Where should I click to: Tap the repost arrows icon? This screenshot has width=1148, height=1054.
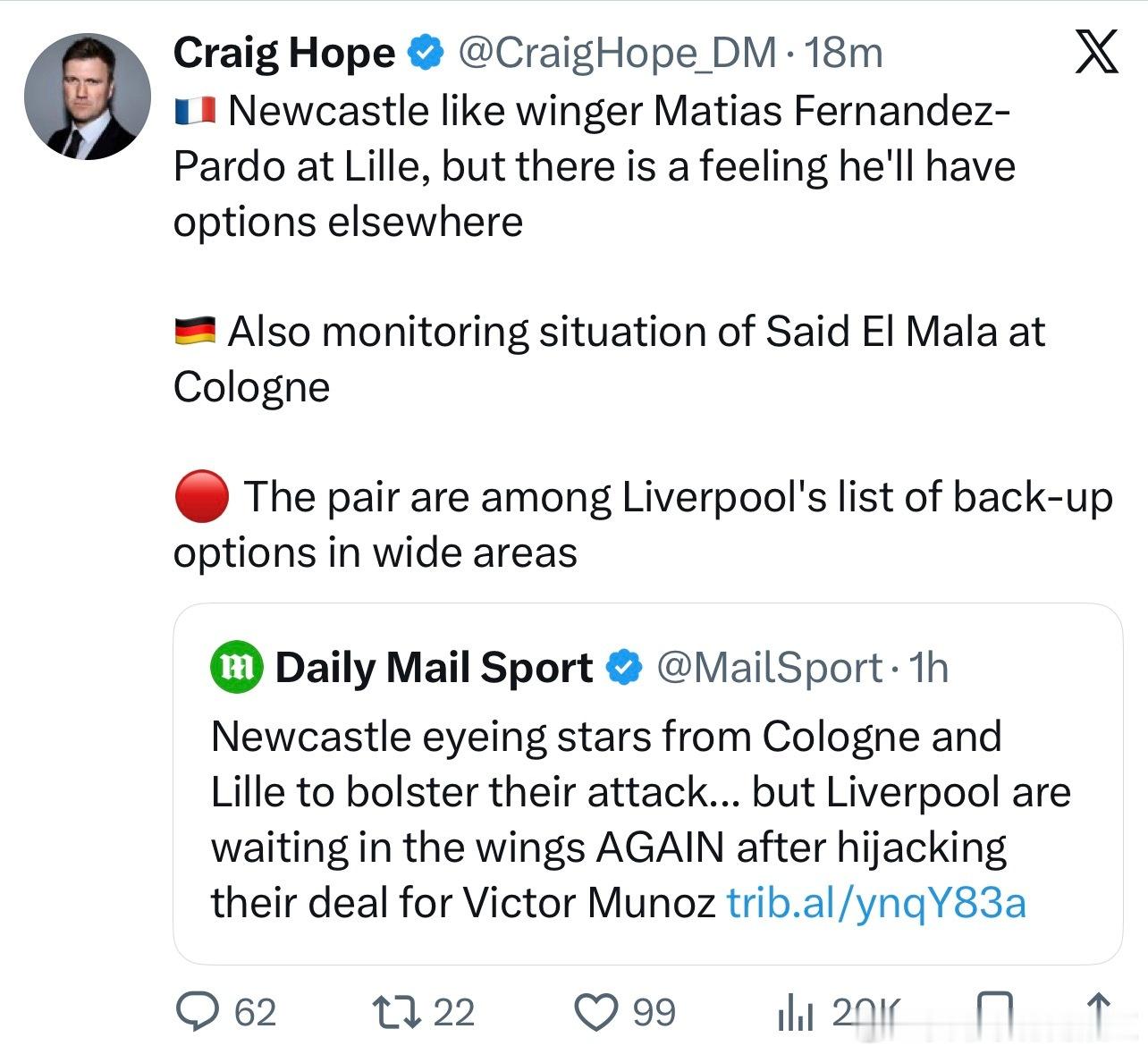[398, 1011]
